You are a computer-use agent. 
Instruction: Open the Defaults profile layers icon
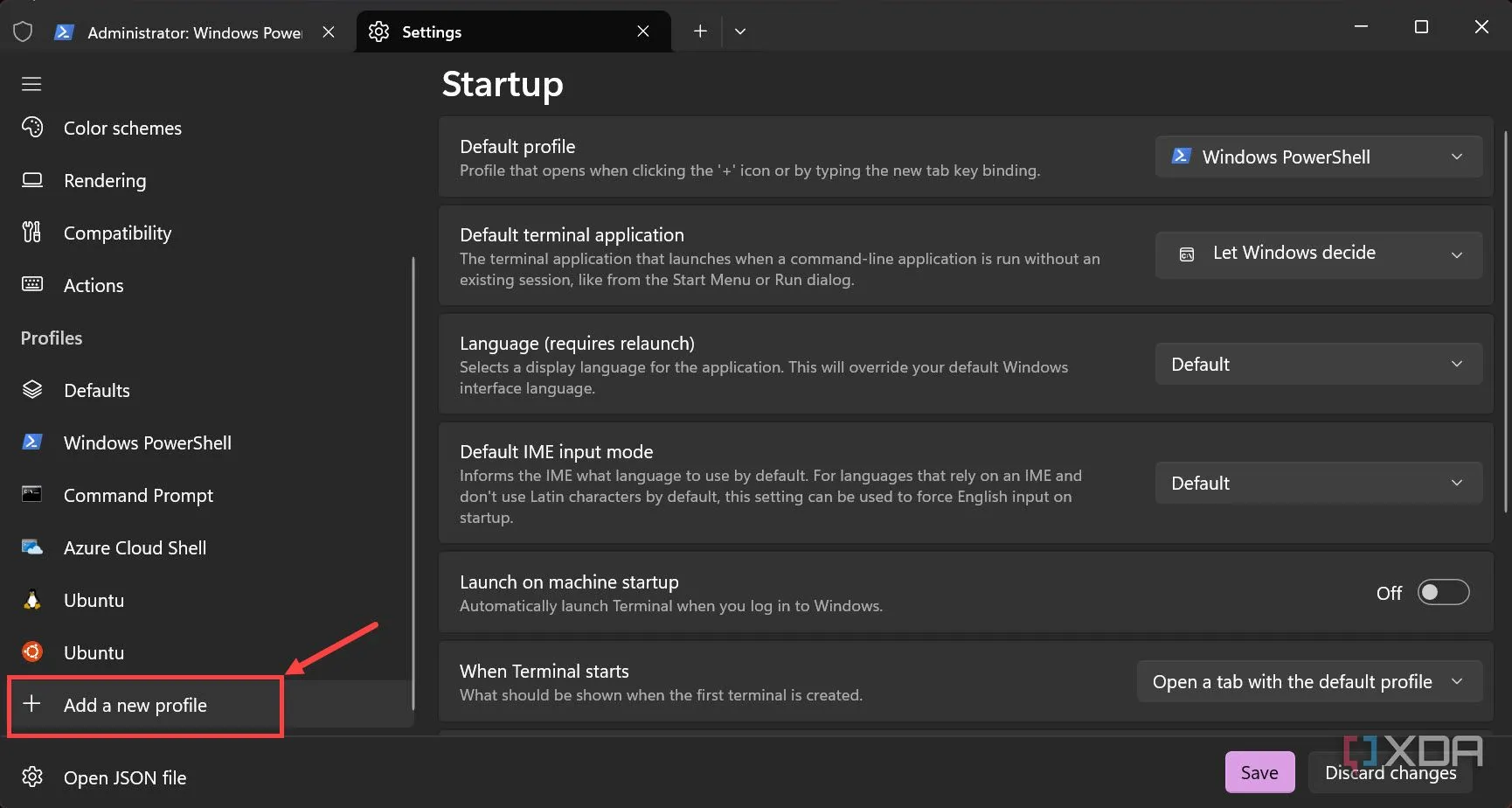click(x=32, y=390)
